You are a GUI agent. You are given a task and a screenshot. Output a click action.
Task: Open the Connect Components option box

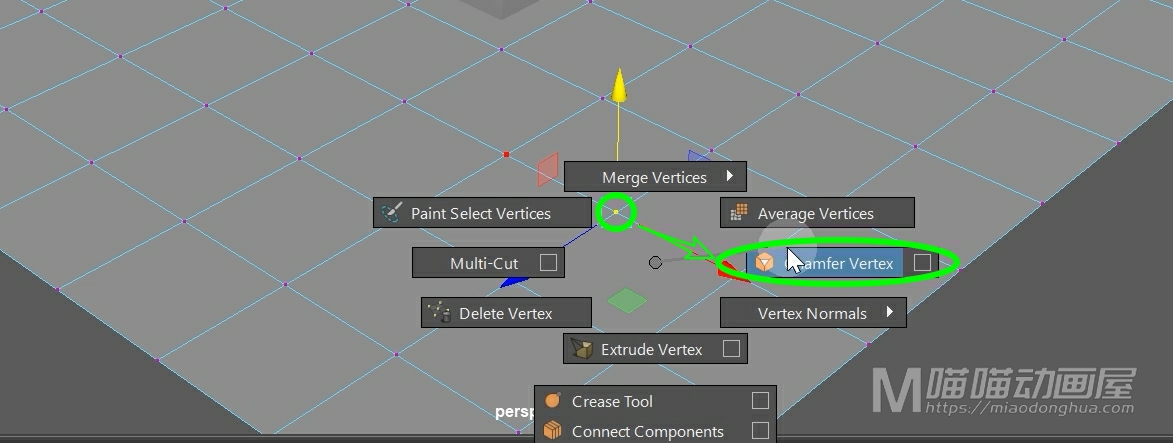tap(760, 431)
